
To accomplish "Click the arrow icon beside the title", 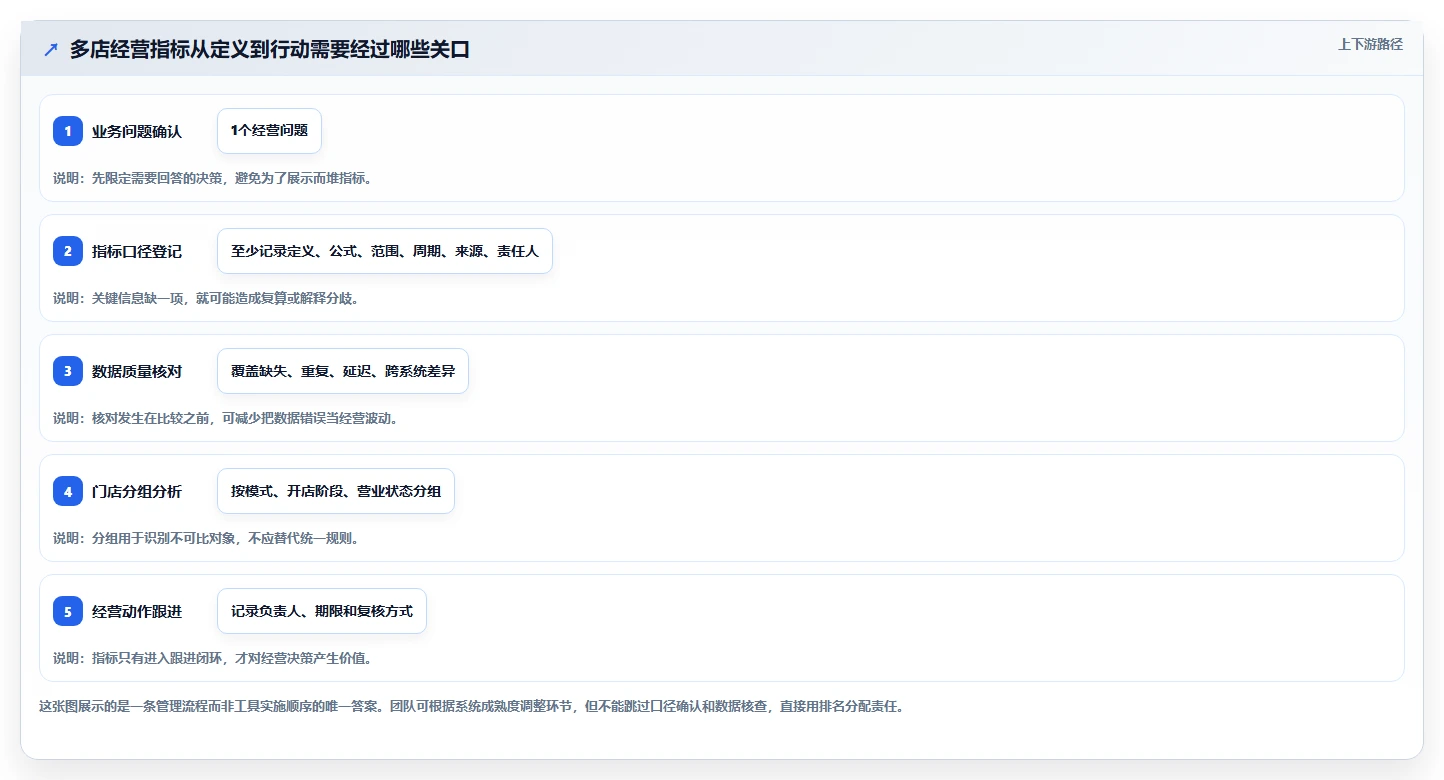I will (x=51, y=50).
